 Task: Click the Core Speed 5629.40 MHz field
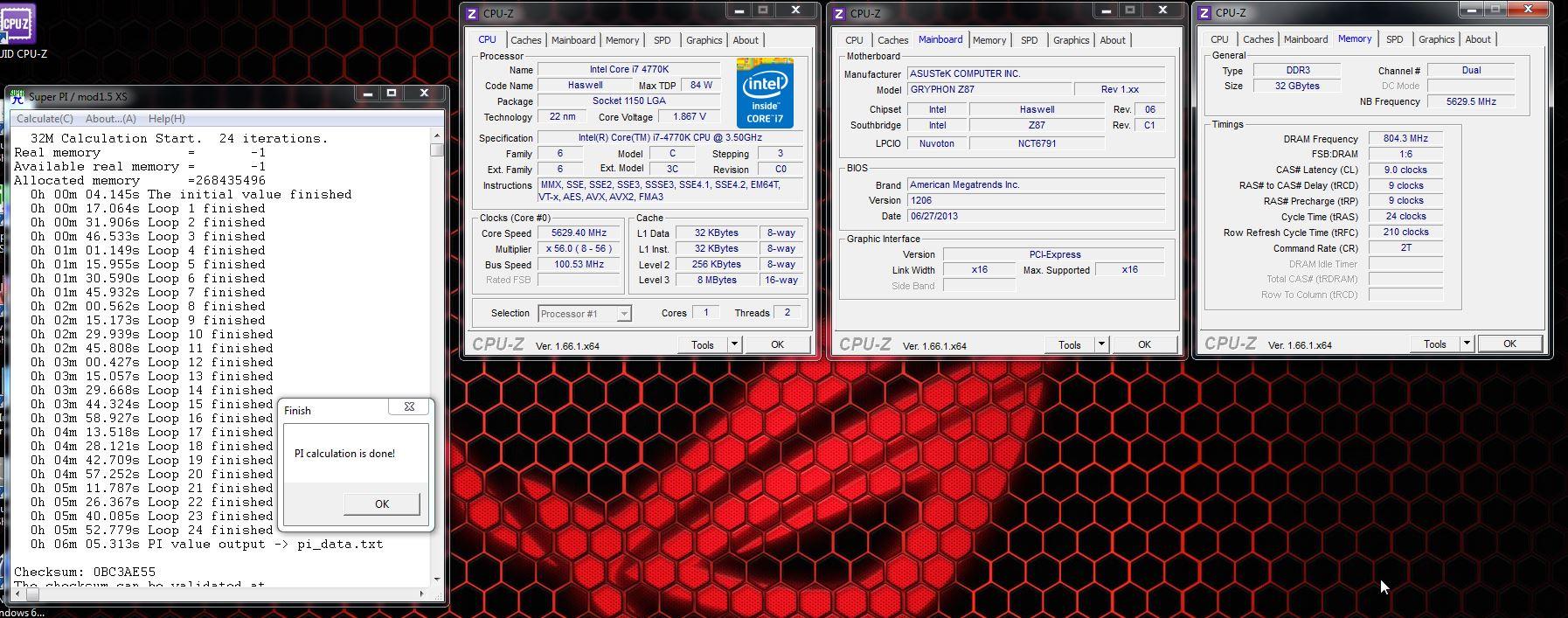(x=579, y=233)
